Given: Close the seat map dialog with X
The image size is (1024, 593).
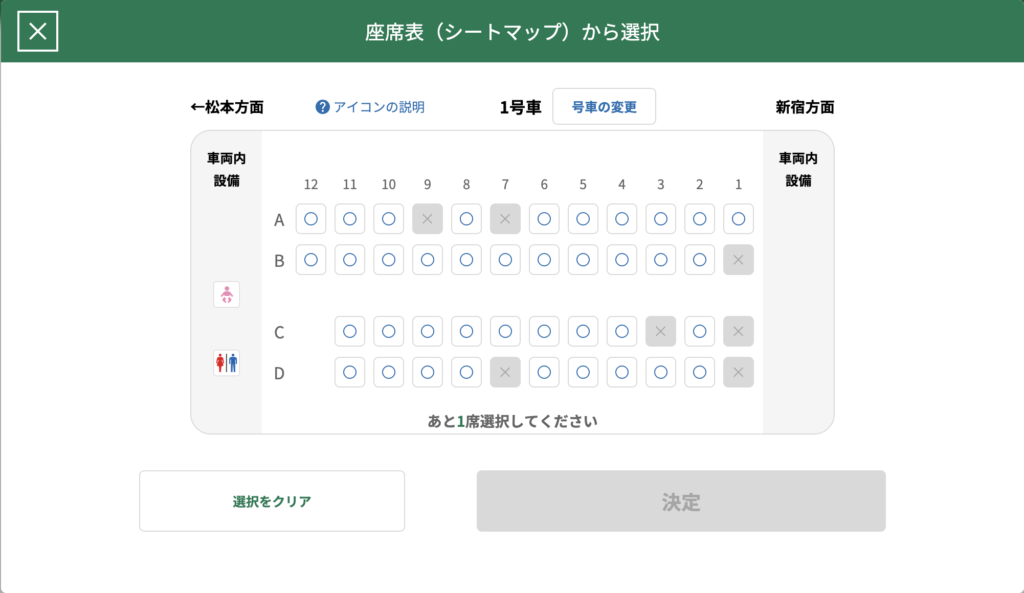Looking at the screenshot, I should click(x=38, y=31).
